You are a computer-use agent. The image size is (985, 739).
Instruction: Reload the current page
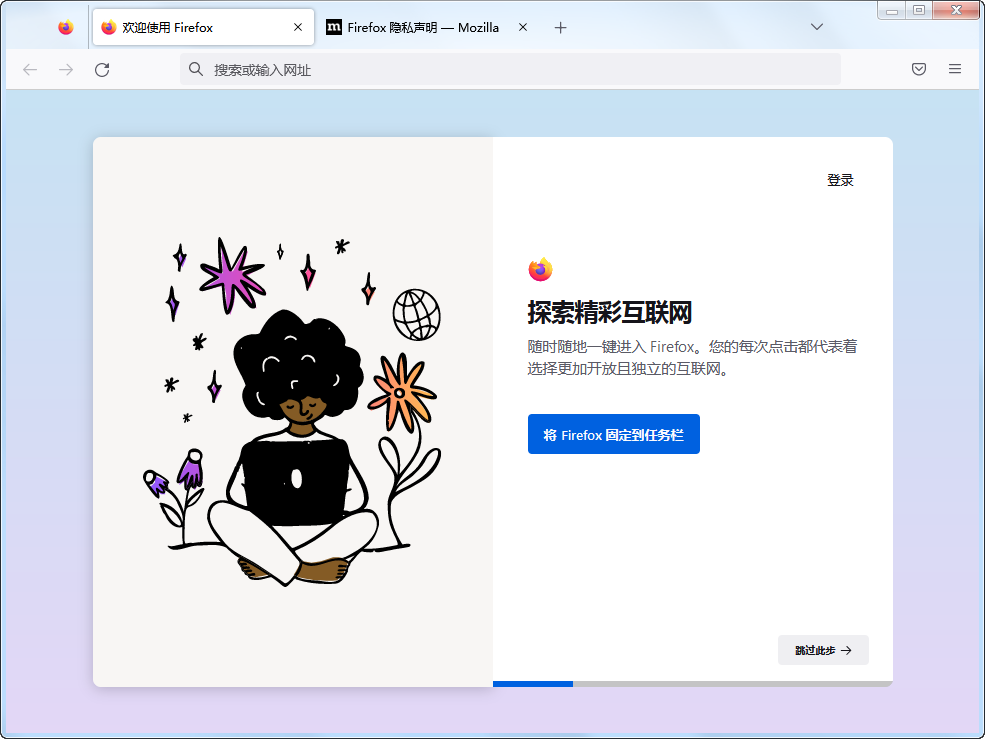click(x=102, y=69)
